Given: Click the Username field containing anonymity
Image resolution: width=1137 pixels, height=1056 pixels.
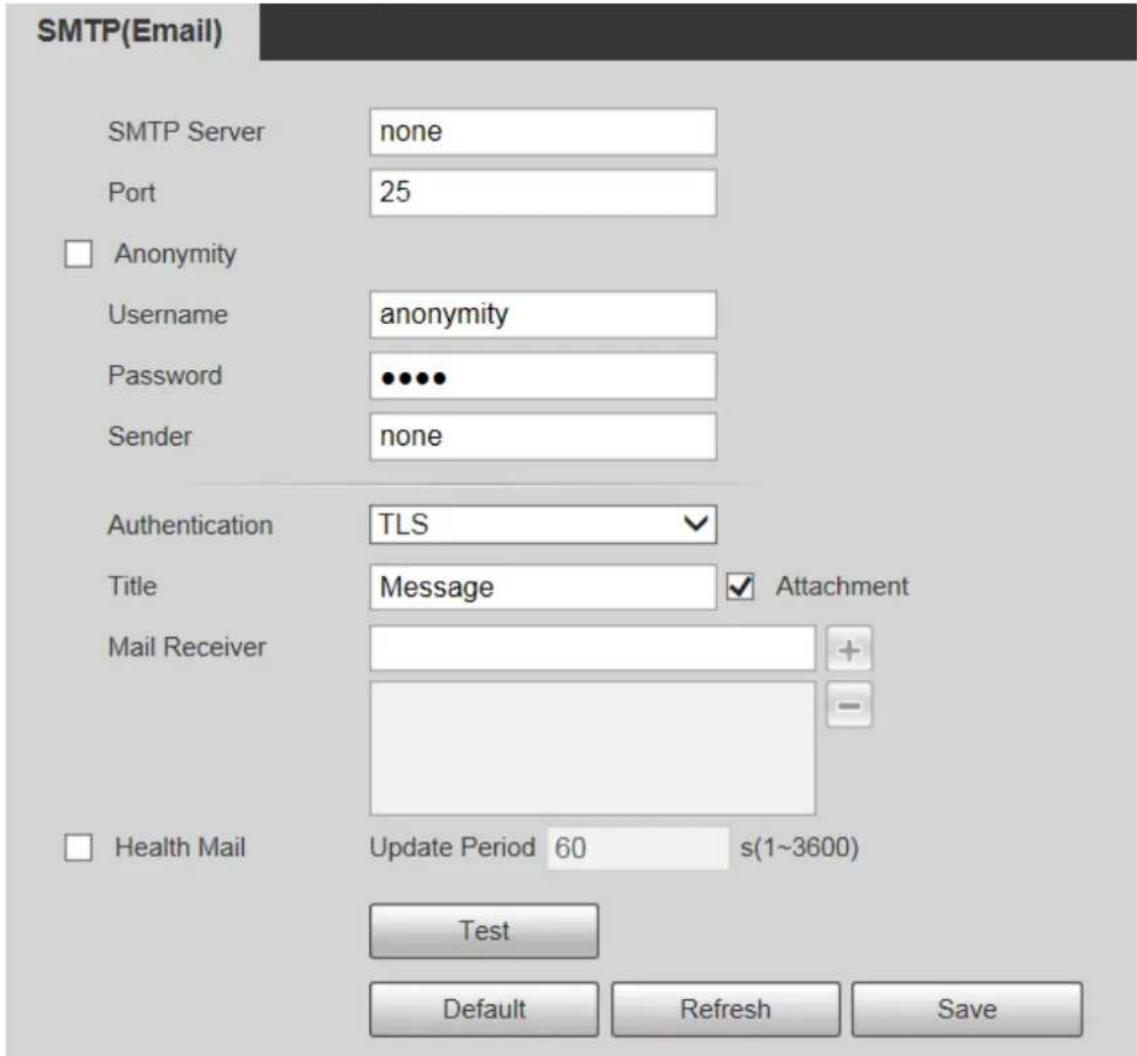Looking at the screenshot, I should [x=542, y=315].
